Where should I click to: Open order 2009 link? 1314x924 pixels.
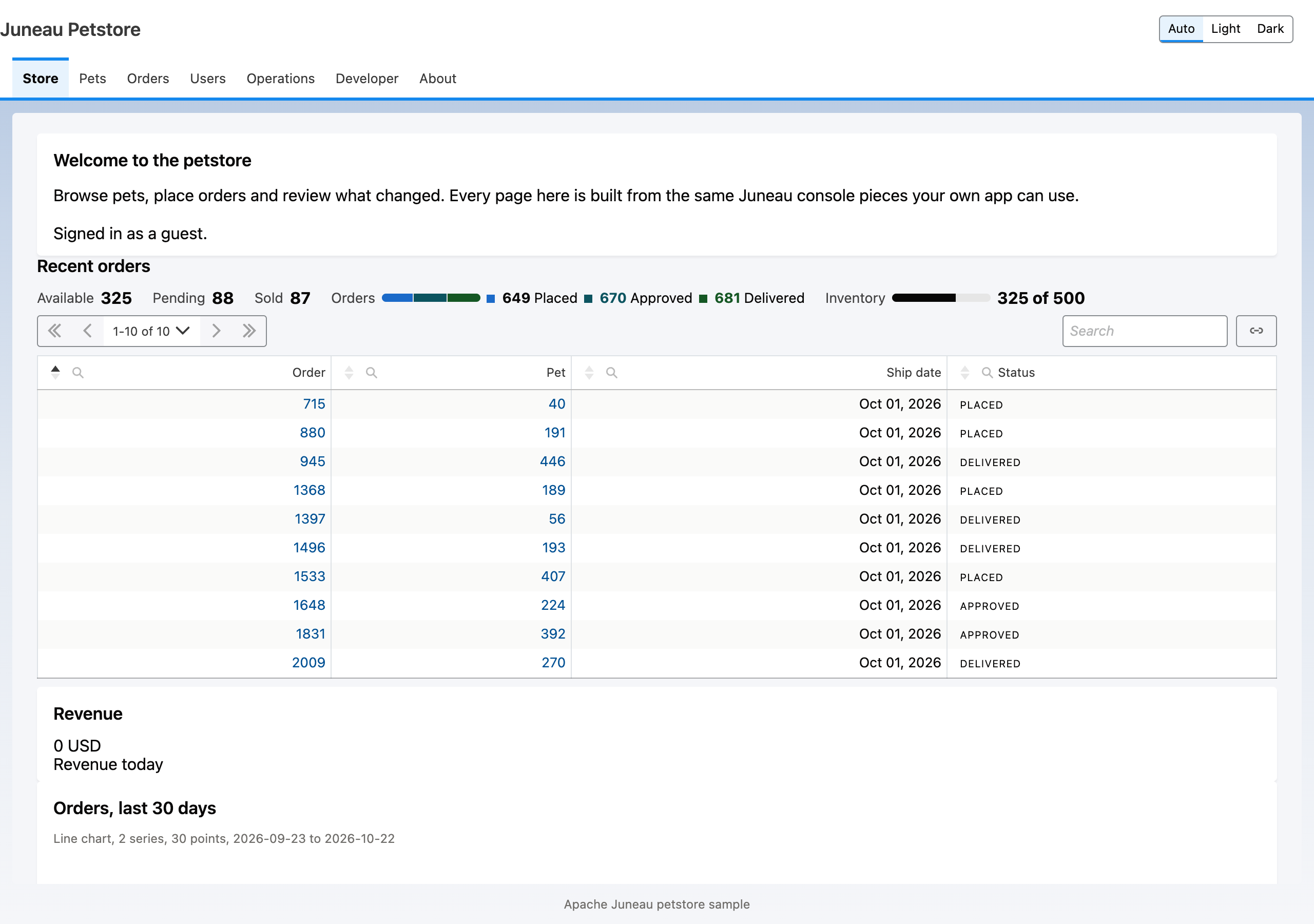coord(308,662)
